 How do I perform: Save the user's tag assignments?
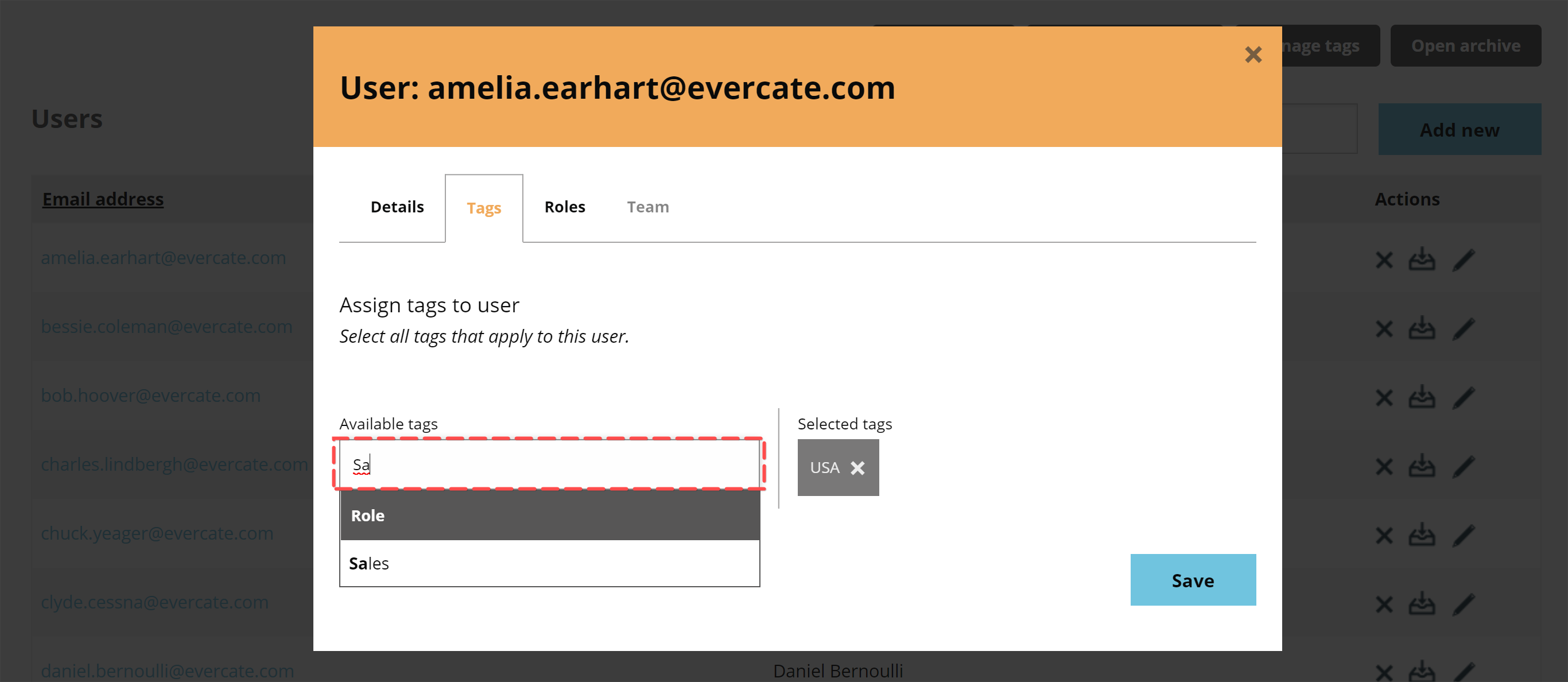[x=1193, y=580]
